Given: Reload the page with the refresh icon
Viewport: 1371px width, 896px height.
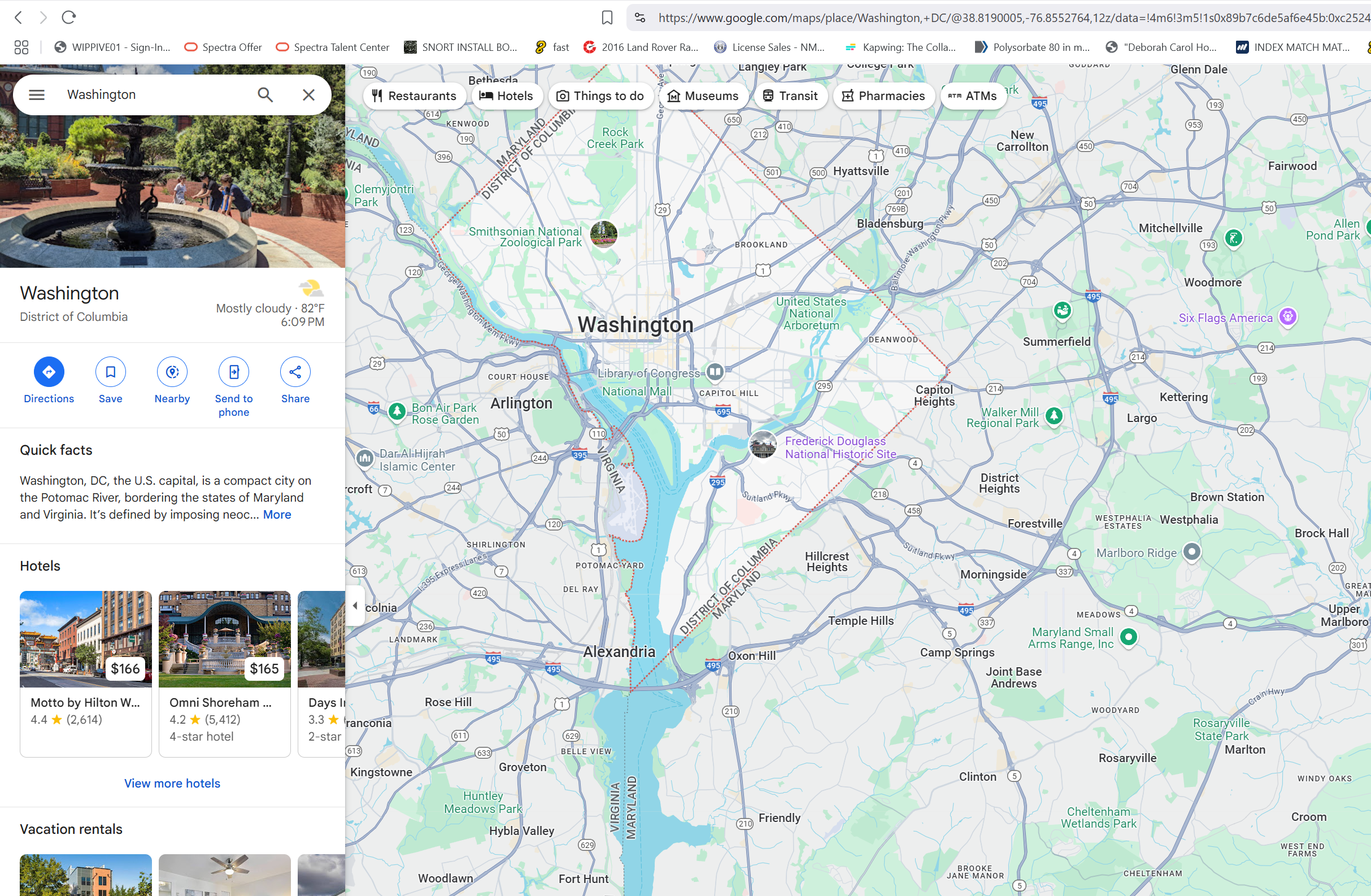Looking at the screenshot, I should pyautogui.click(x=68, y=18).
